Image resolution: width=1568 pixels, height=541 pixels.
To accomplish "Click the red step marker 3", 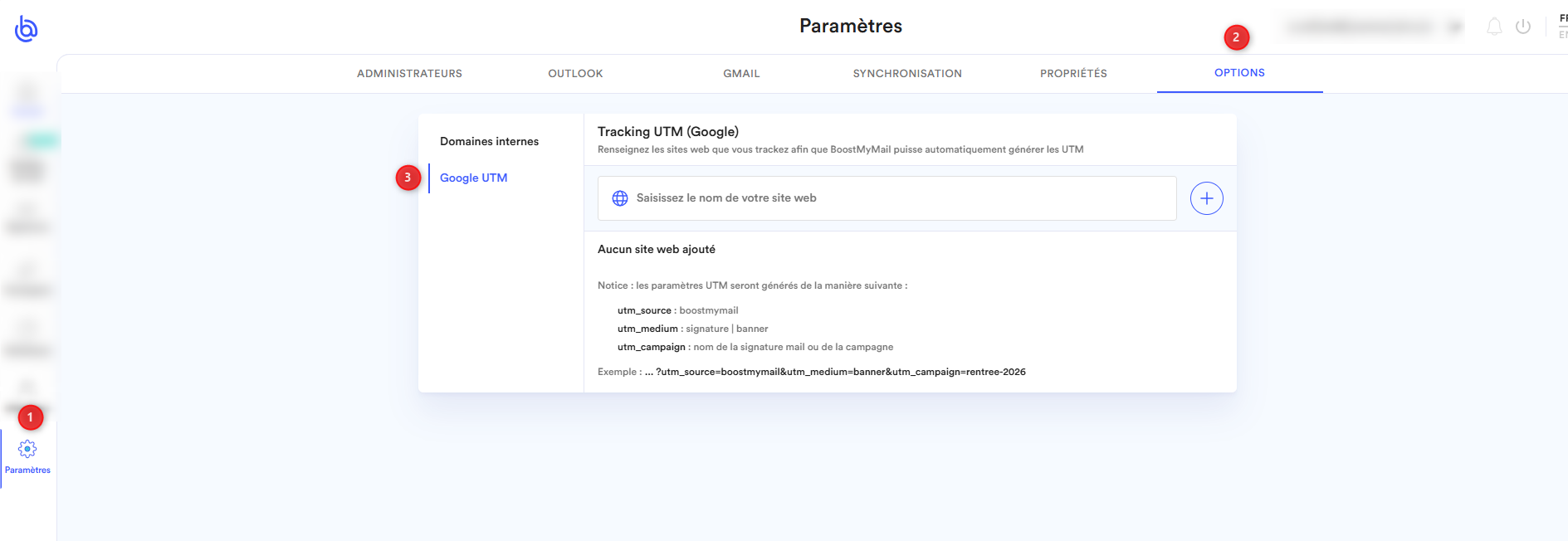I will (408, 178).
